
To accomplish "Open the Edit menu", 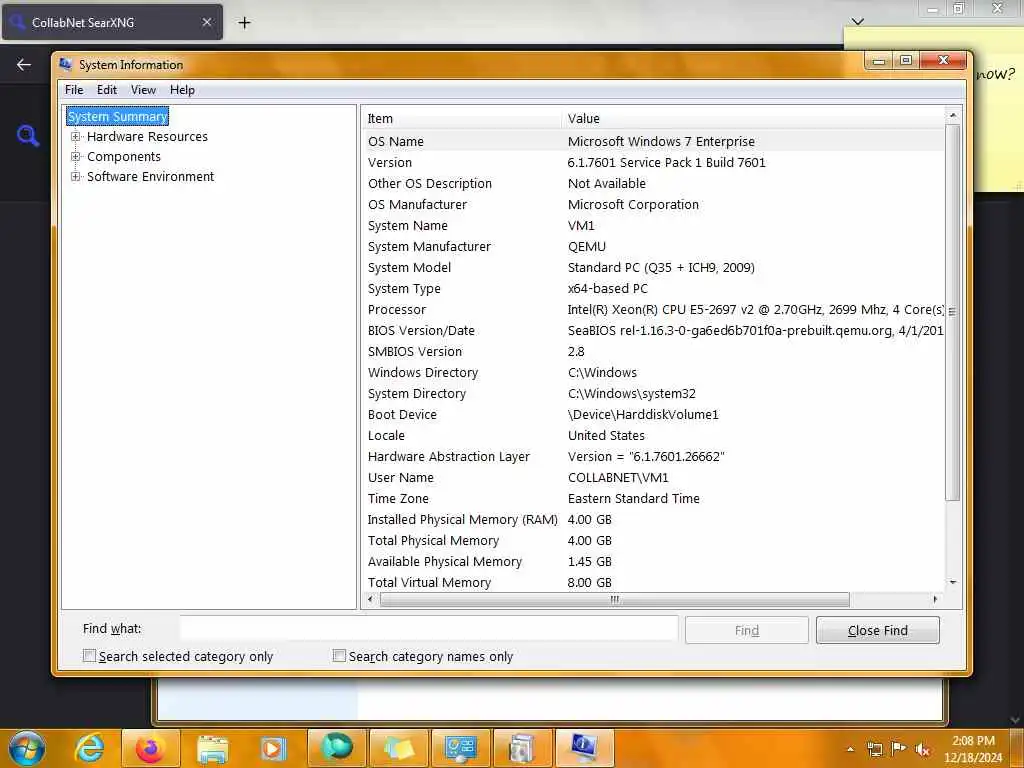I will [106, 90].
